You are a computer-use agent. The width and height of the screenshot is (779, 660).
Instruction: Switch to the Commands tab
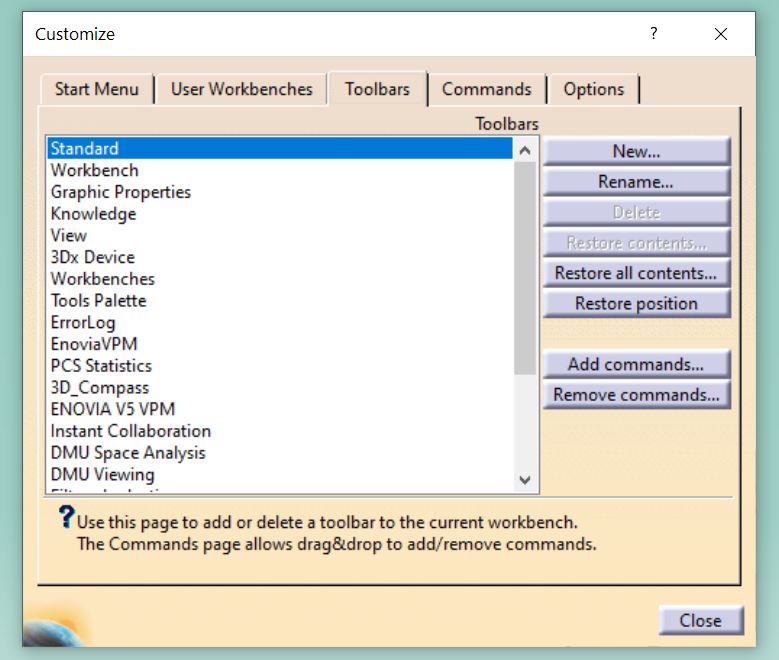(486, 89)
